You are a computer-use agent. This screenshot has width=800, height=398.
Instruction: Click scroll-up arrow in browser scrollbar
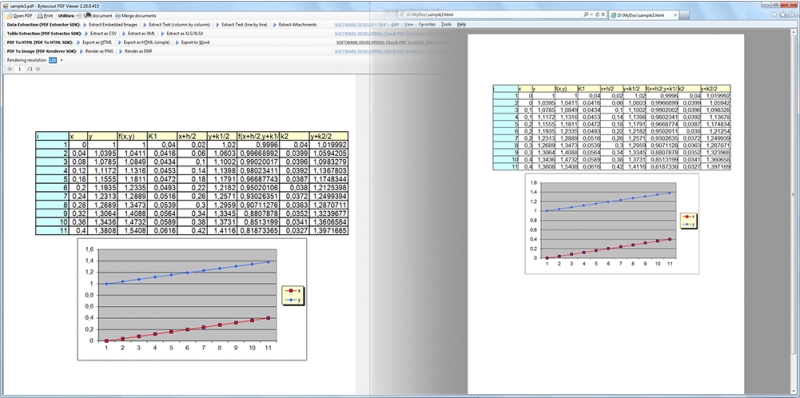(793, 32)
